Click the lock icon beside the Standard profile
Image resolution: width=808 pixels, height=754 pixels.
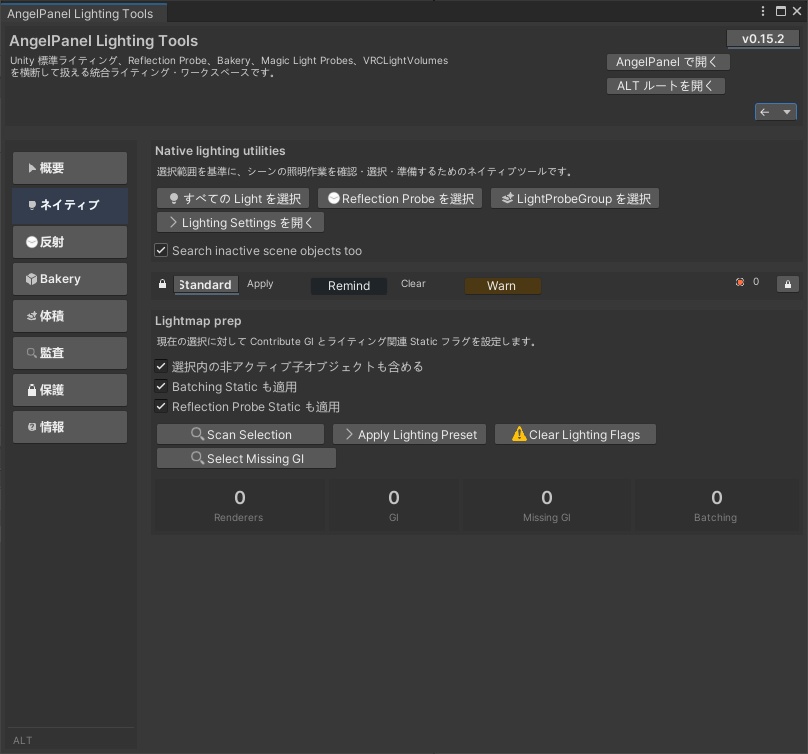tap(161, 284)
